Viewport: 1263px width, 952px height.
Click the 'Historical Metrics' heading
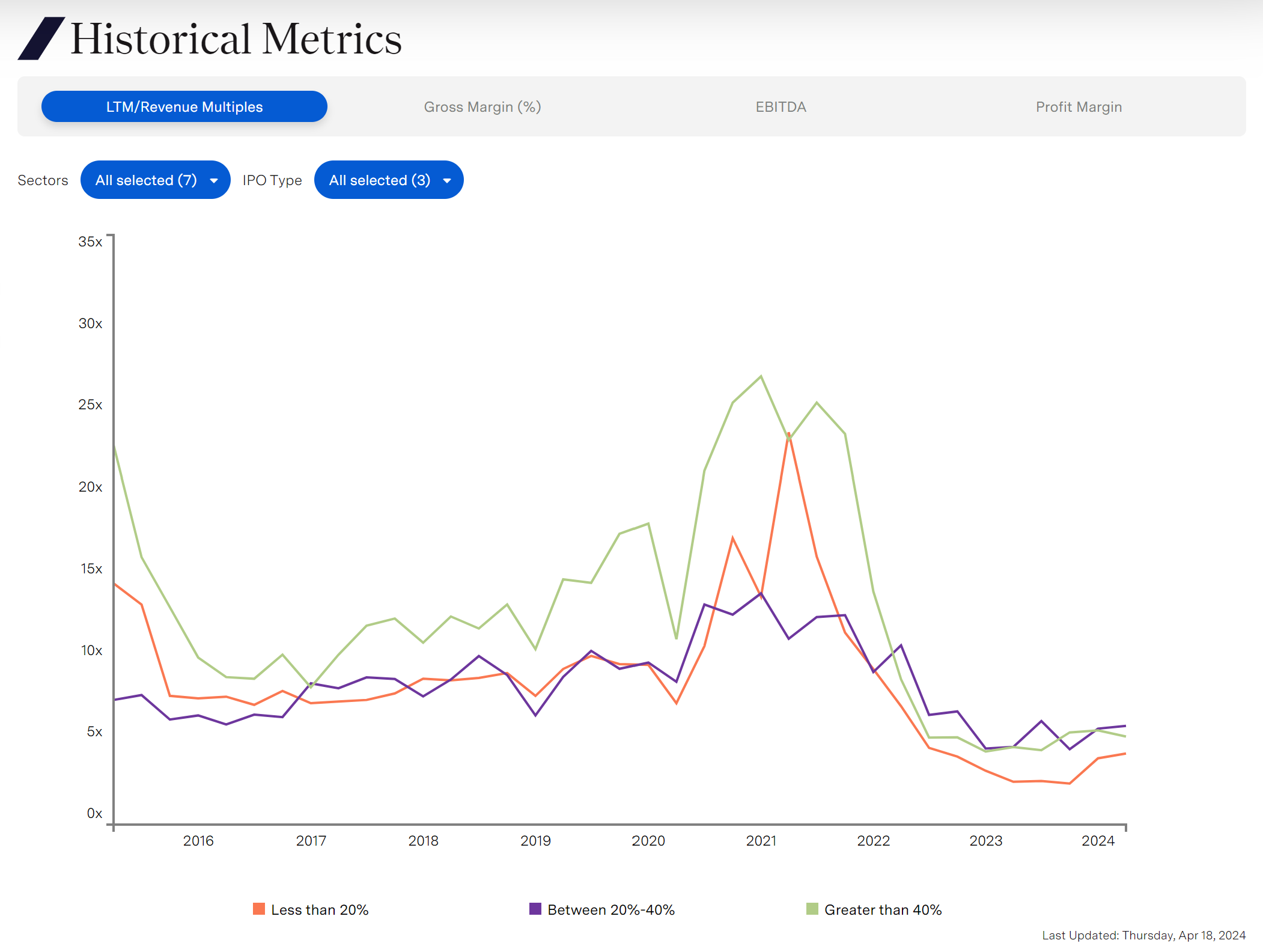pyautogui.click(x=236, y=38)
